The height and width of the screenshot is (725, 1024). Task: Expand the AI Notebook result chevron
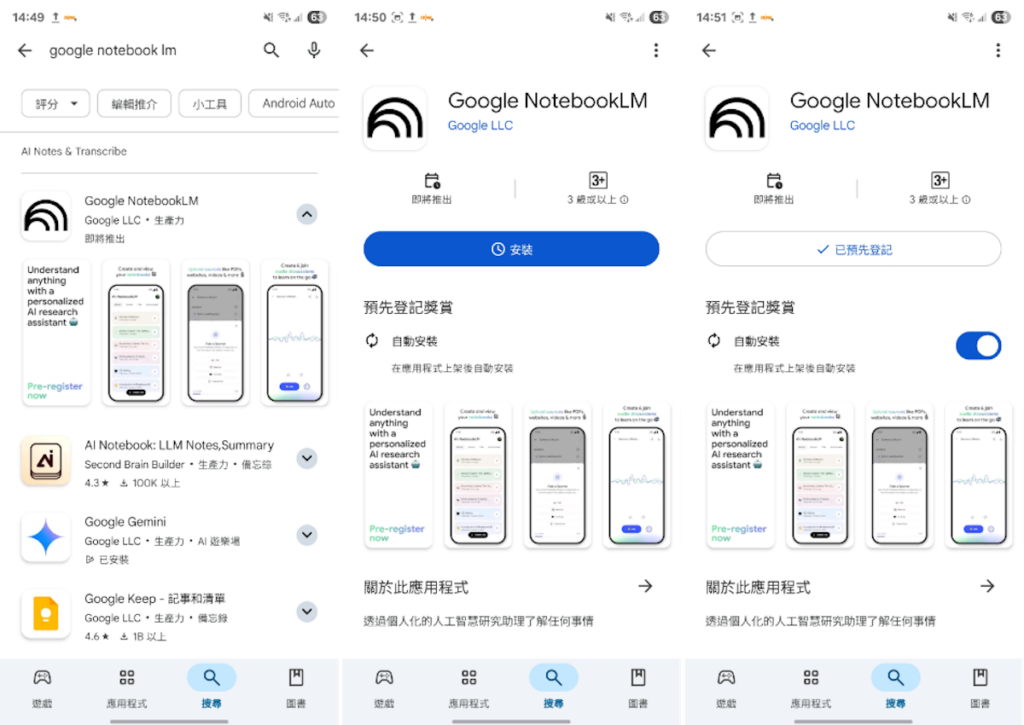[x=307, y=459]
